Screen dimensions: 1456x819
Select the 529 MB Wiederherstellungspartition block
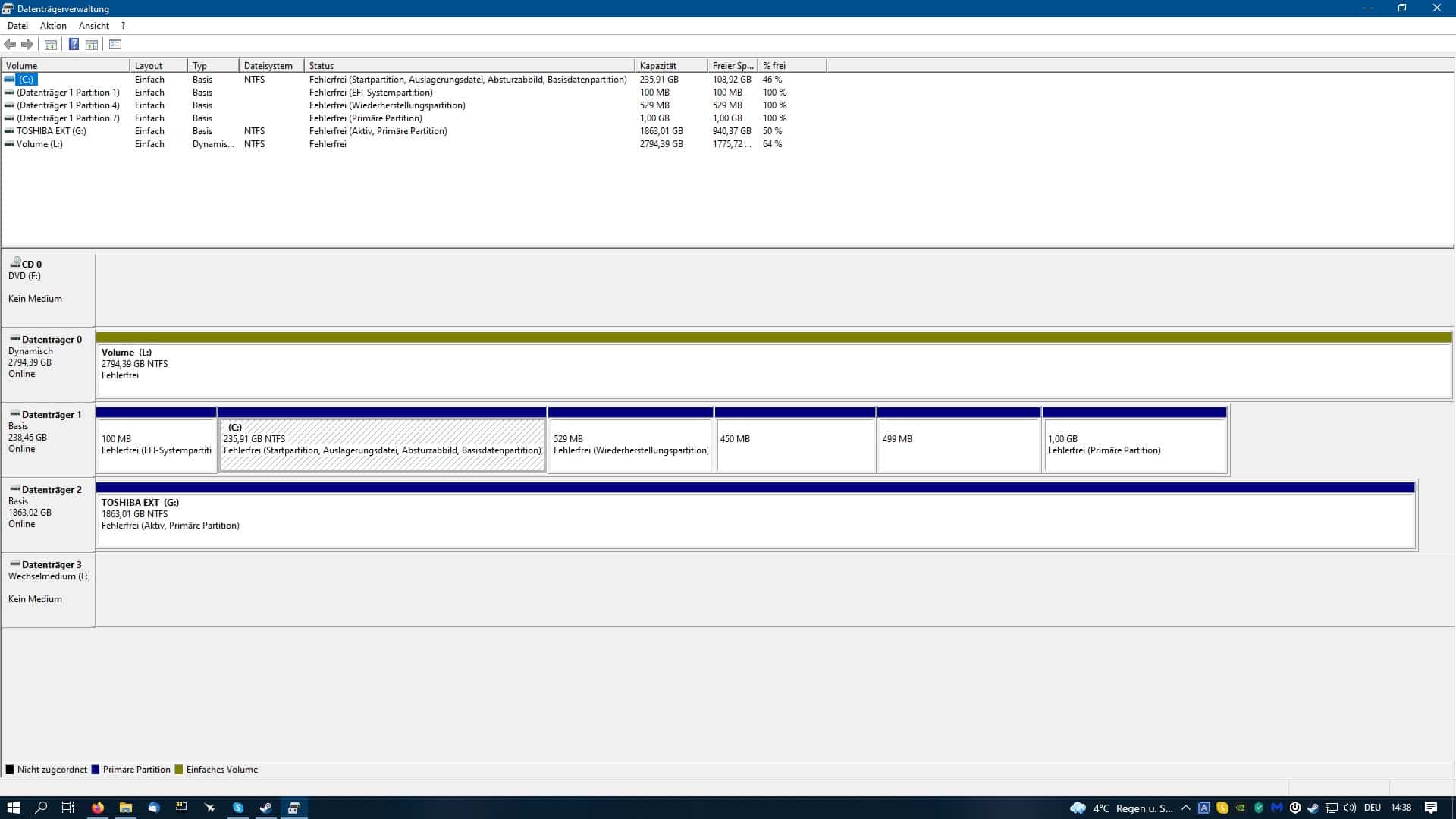[630, 440]
